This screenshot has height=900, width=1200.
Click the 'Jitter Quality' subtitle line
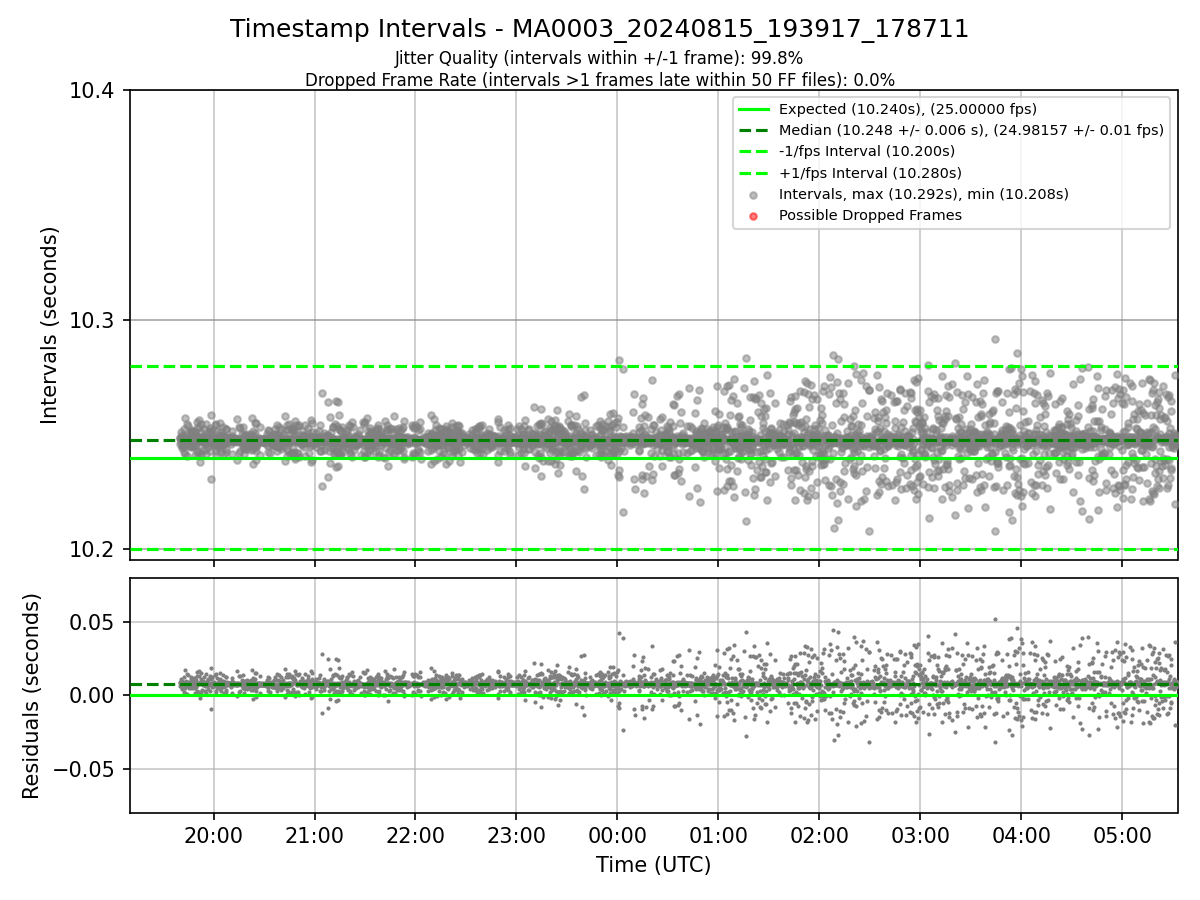click(x=599, y=58)
